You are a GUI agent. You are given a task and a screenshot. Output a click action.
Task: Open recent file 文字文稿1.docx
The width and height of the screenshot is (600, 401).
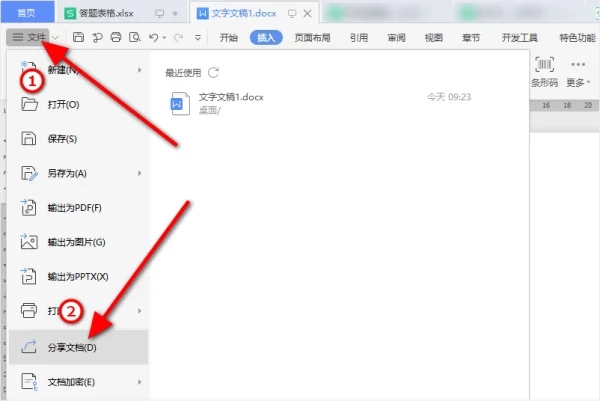pos(320,103)
